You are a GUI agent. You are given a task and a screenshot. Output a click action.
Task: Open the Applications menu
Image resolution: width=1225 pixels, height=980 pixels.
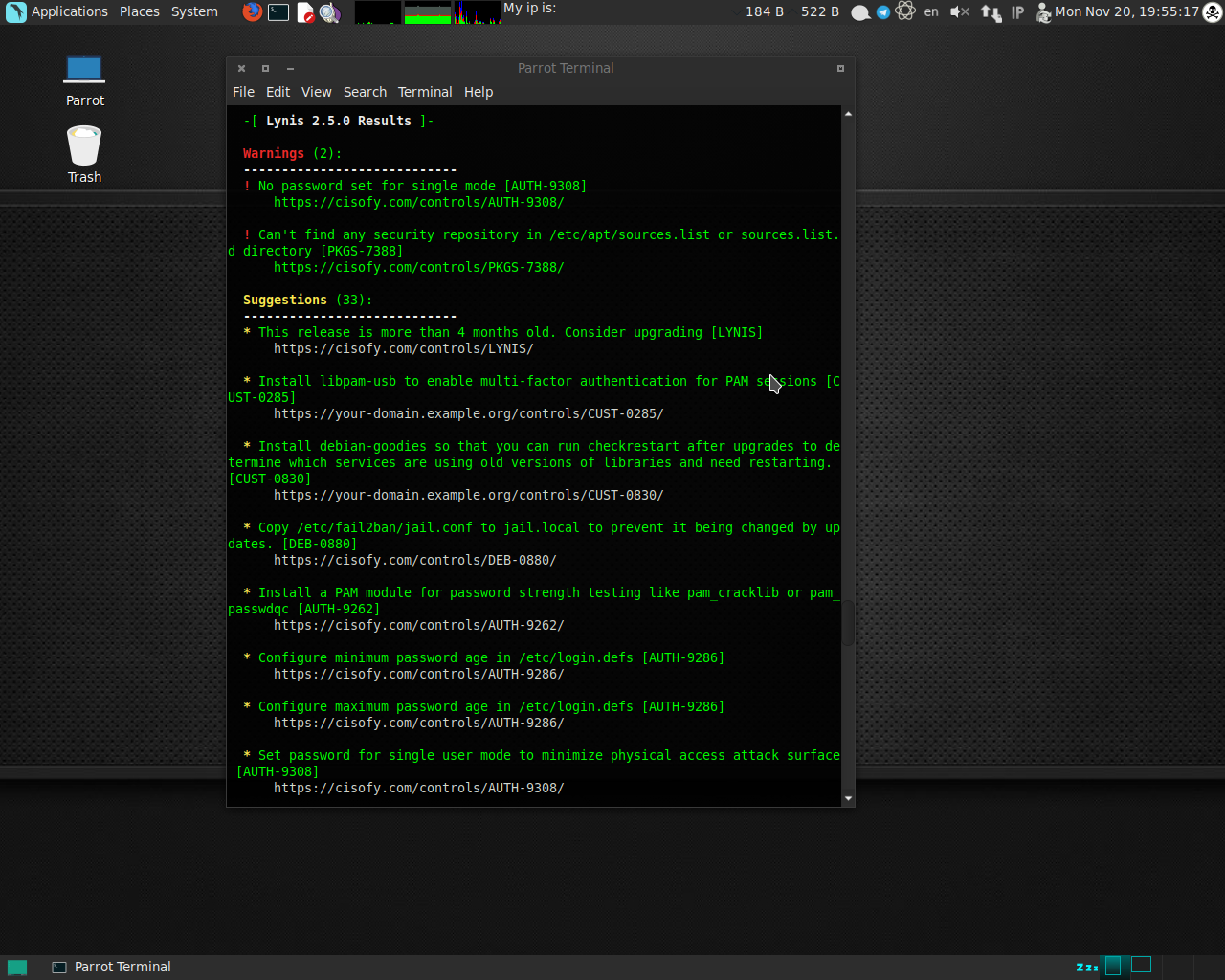tap(69, 11)
